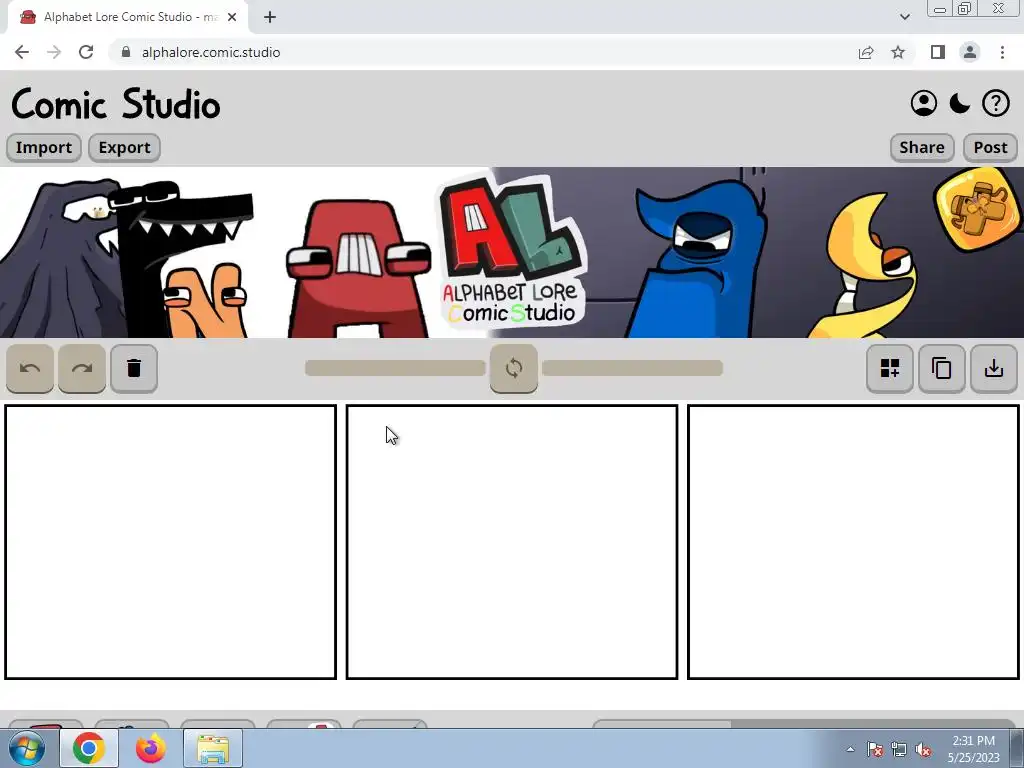
Task: Toggle dark mode with the moon icon
Action: click(959, 103)
